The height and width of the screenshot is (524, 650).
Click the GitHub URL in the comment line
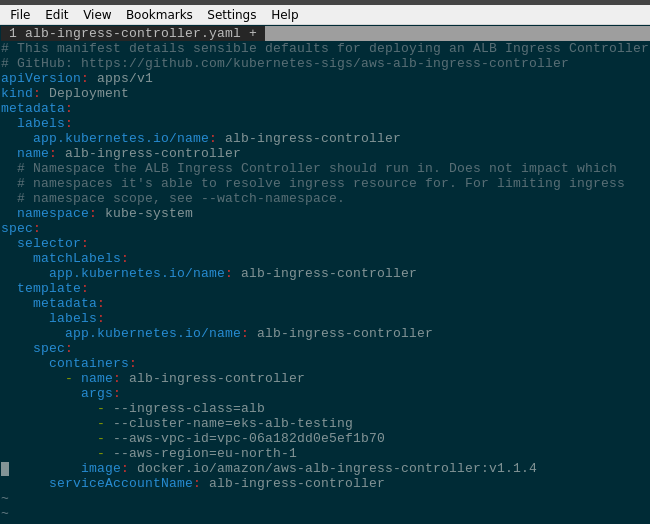pyautogui.click(x=324, y=63)
